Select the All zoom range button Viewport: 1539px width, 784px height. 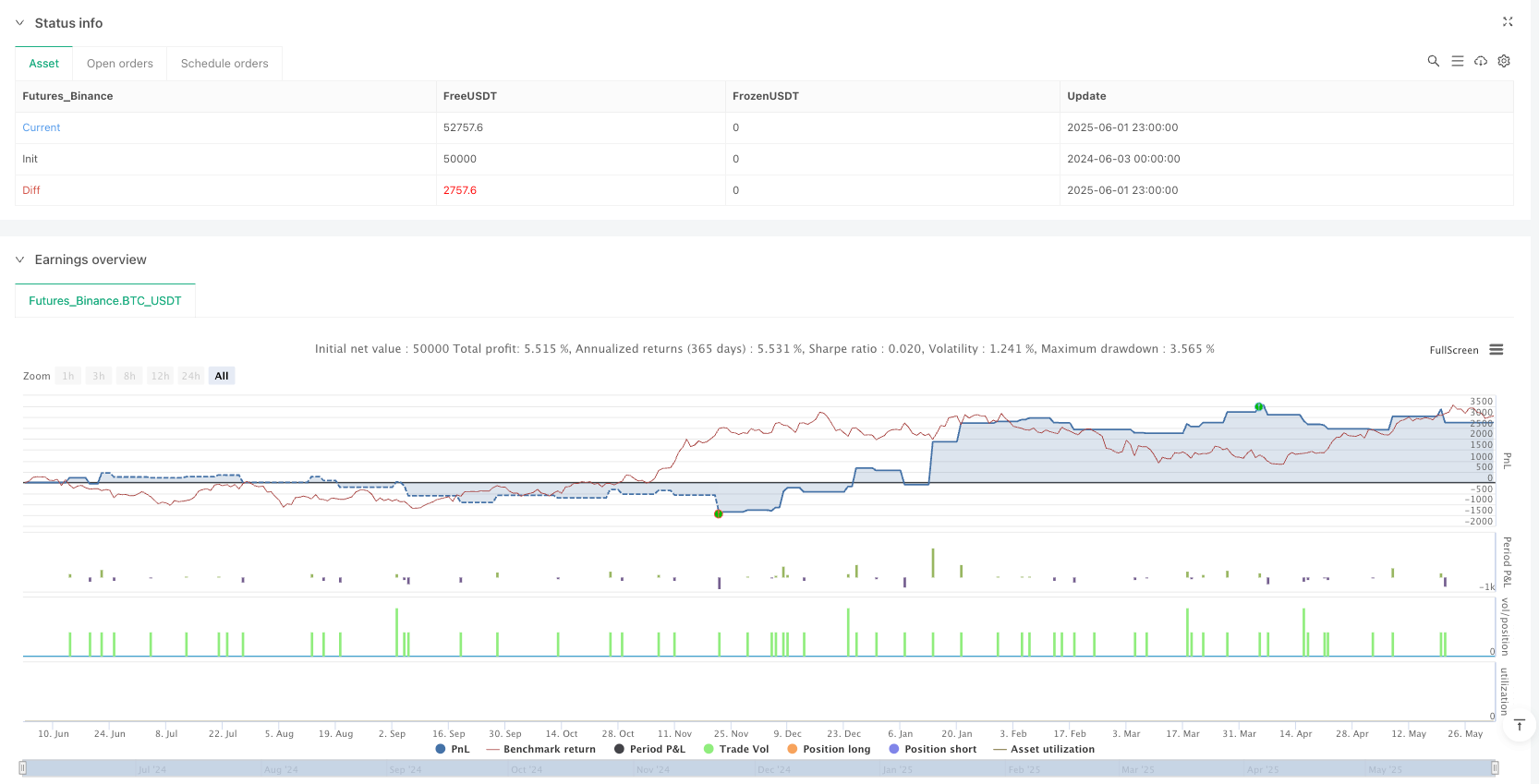[x=222, y=376]
